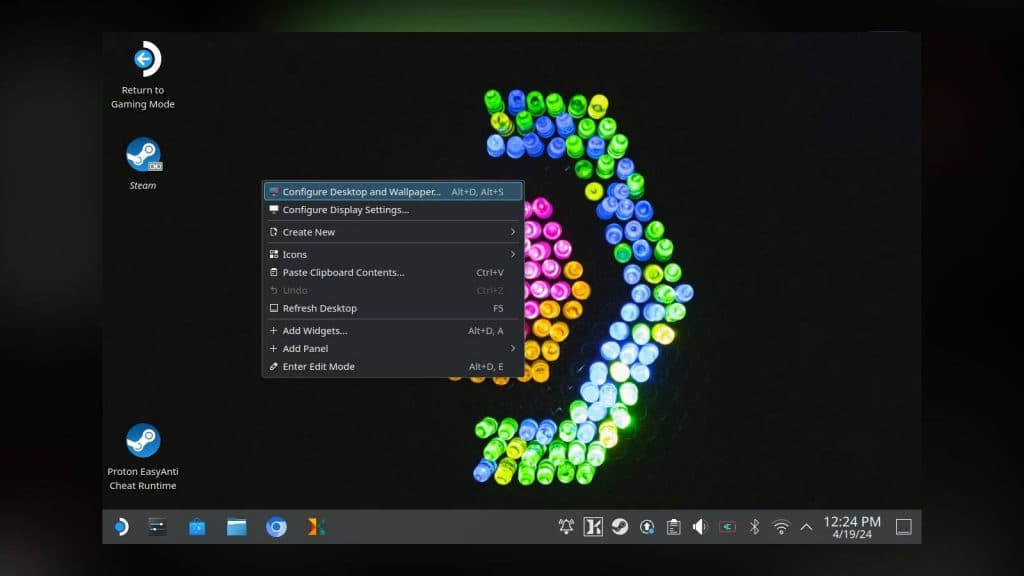Click the Bluetooth tray icon
The image size is (1024, 576).
coord(755,526)
